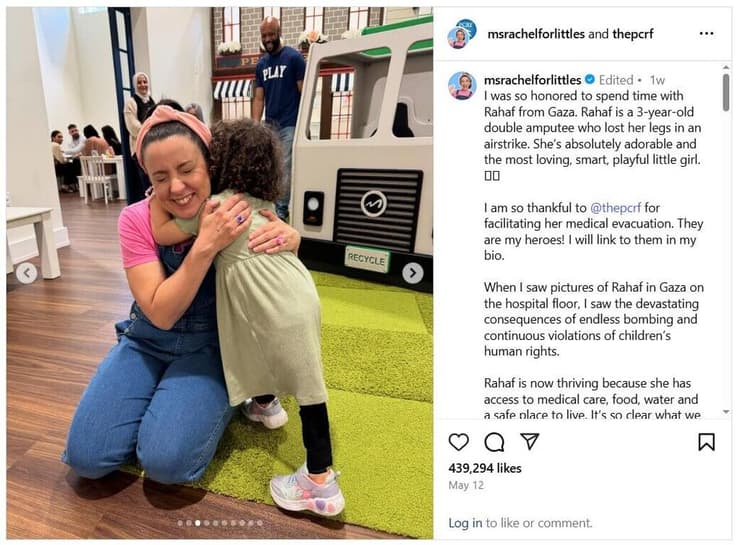The height and width of the screenshot is (545, 740).
Task: Go to the next carousel photo
Action: coord(412,273)
